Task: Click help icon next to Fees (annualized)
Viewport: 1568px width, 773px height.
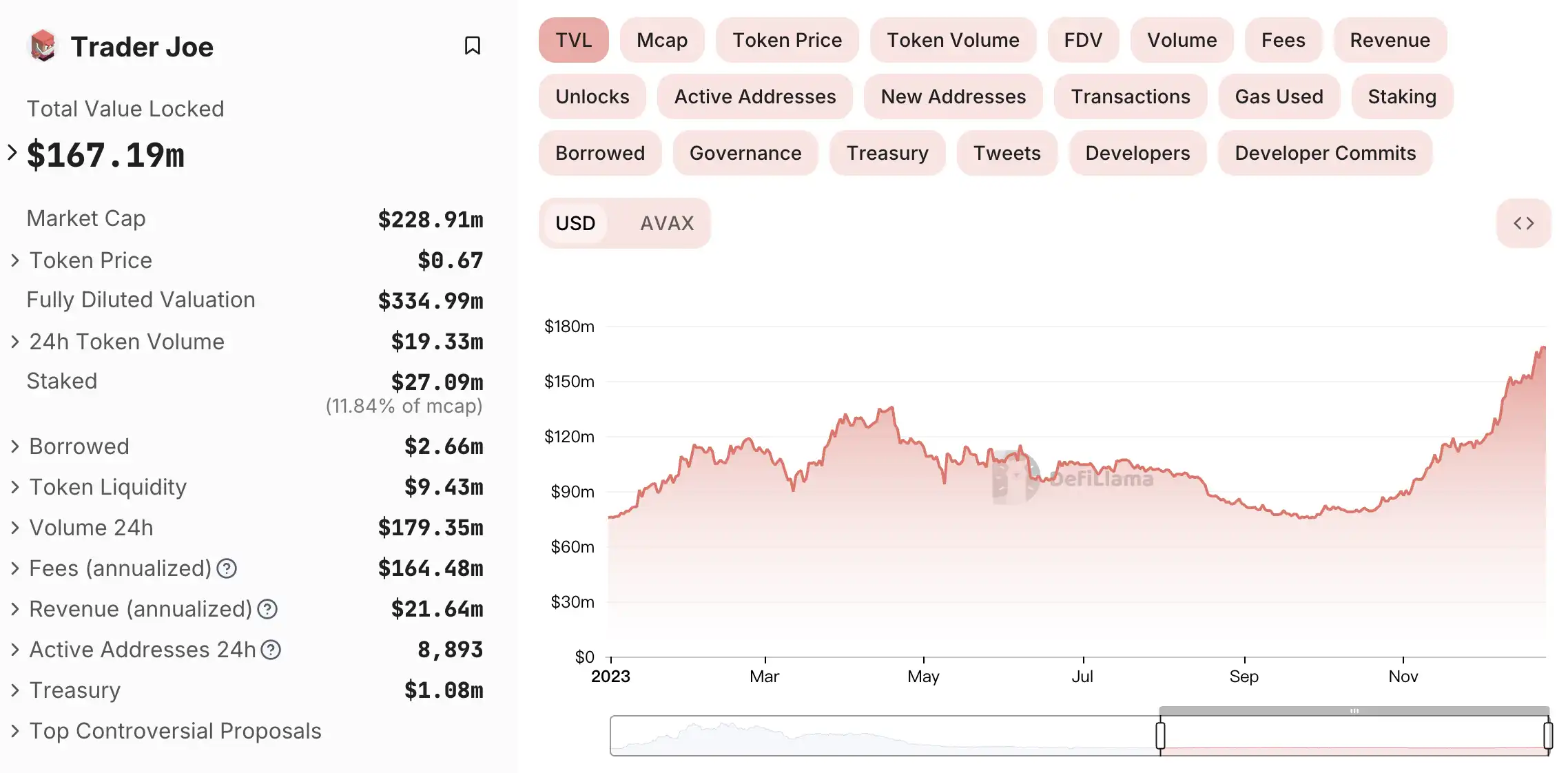Action: (227, 568)
